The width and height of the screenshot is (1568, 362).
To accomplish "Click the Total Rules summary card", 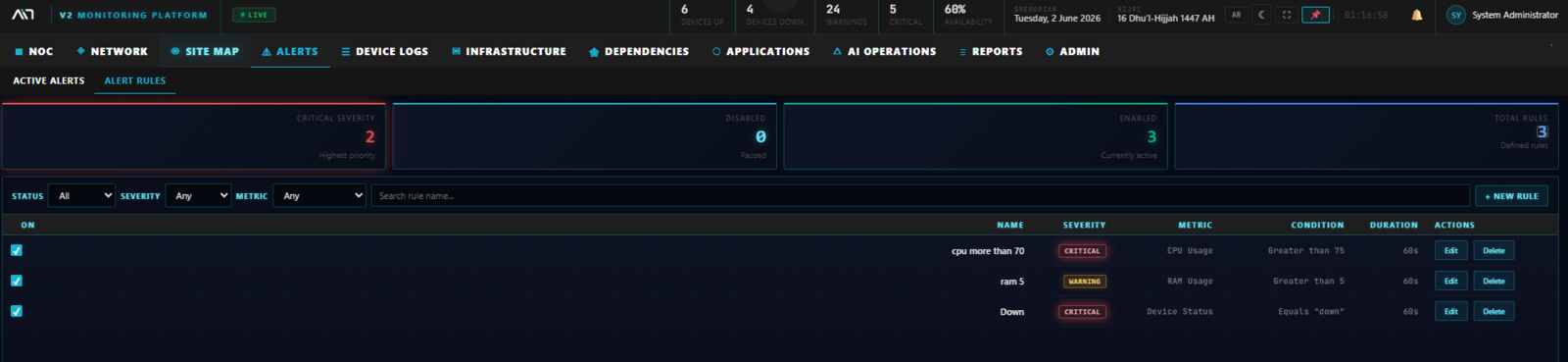I will click(x=1366, y=136).
